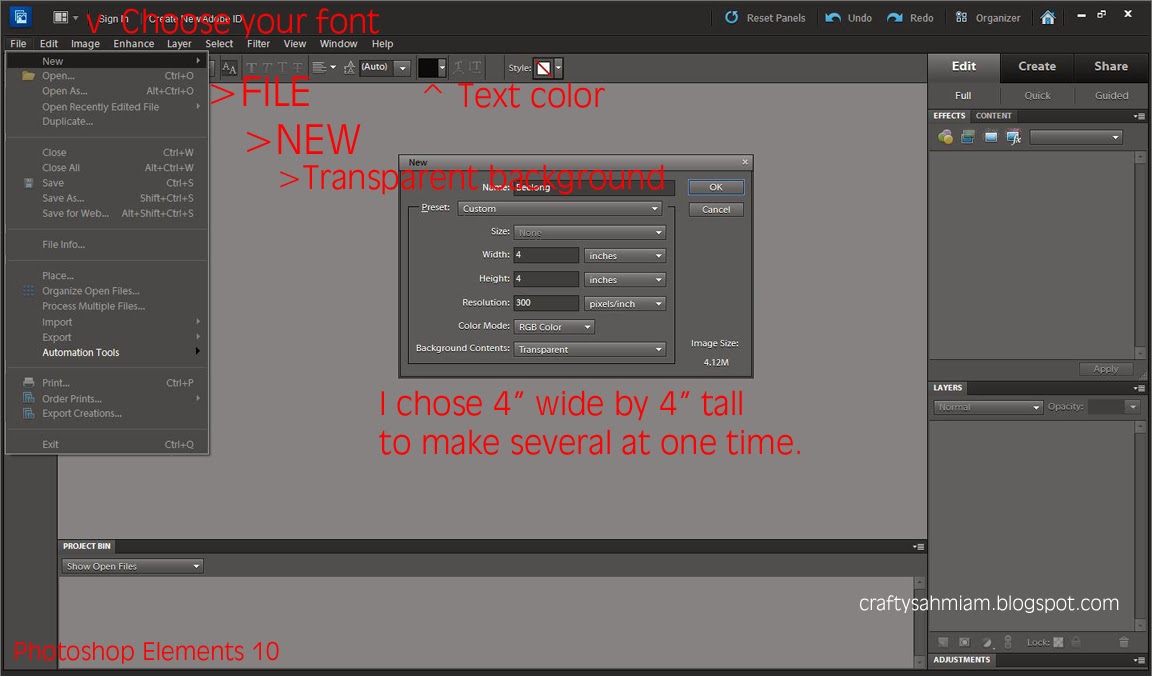Open the effects category dropdown

[x=1076, y=137]
